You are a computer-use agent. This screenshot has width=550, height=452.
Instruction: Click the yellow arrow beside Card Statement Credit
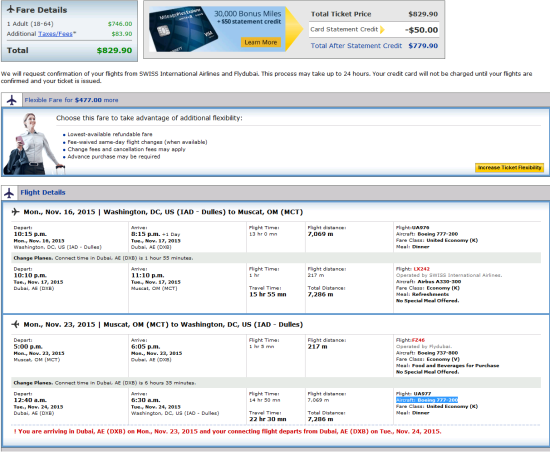click(x=382, y=29)
